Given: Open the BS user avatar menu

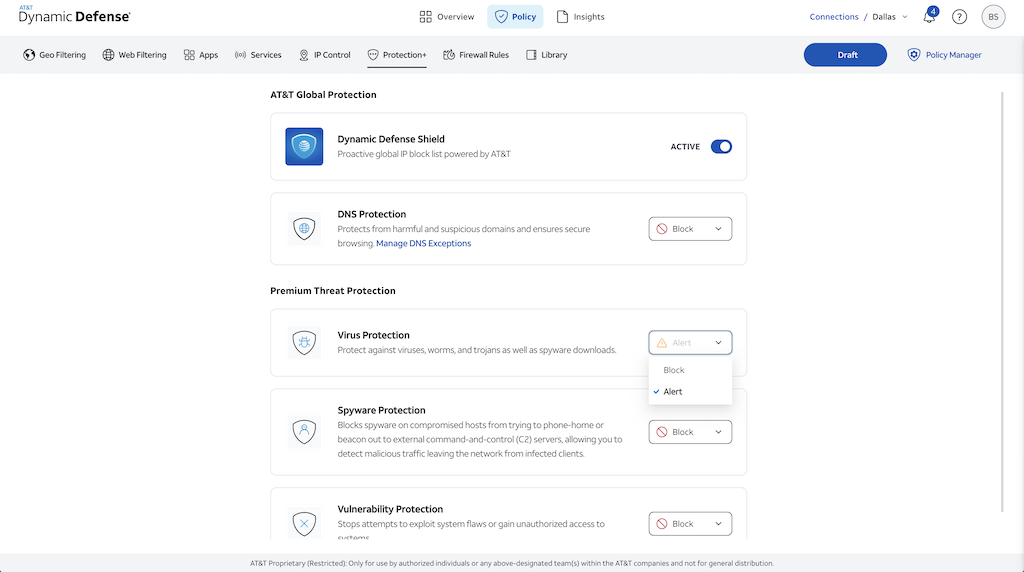Looking at the screenshot, I should pos(993,17).
